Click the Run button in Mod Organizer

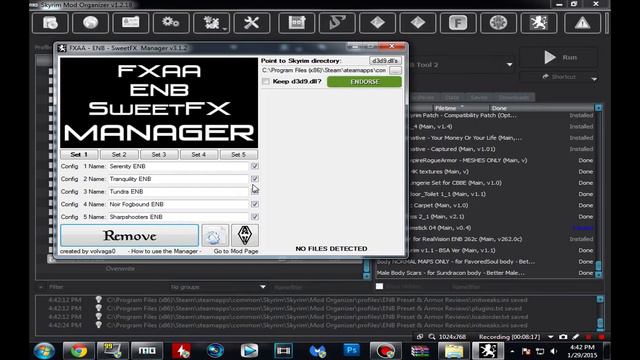[x=560, y=58]
